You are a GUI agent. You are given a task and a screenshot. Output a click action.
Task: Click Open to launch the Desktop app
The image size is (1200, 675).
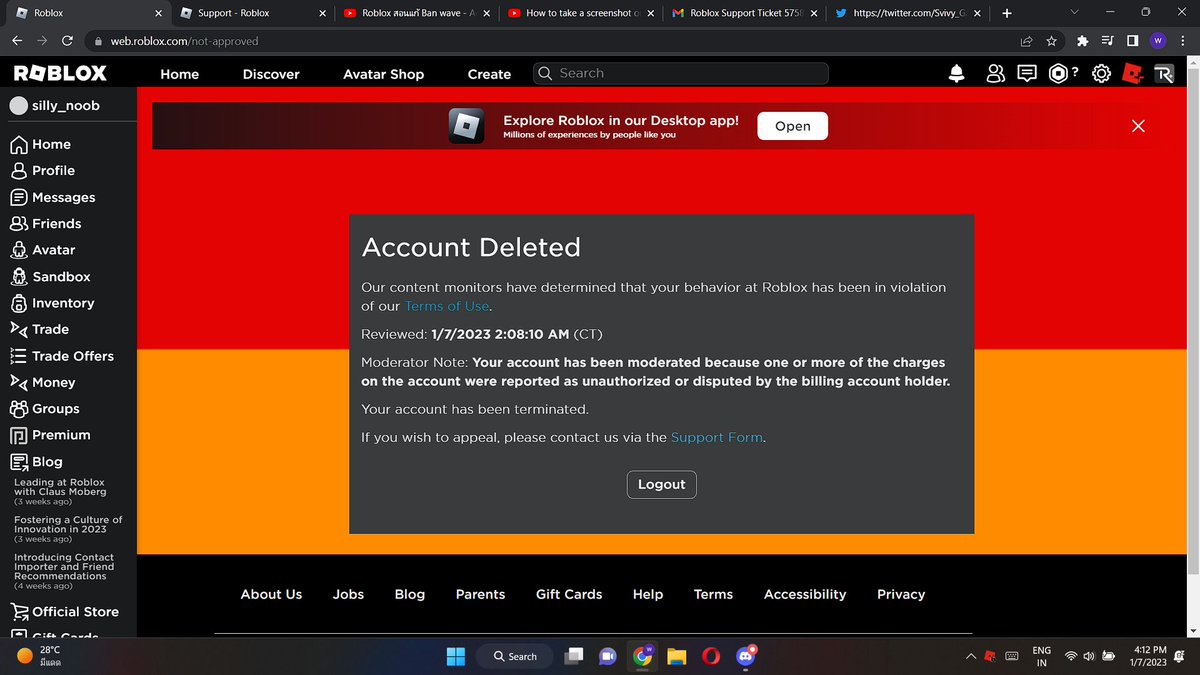coord(792,125)
